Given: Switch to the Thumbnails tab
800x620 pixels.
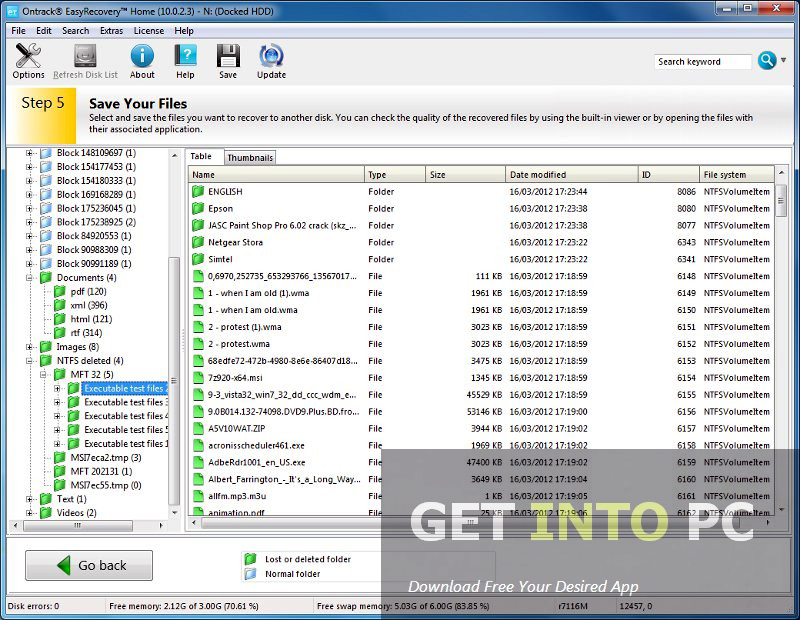Looking at the screenshot, I should click(x=250, y=158).
